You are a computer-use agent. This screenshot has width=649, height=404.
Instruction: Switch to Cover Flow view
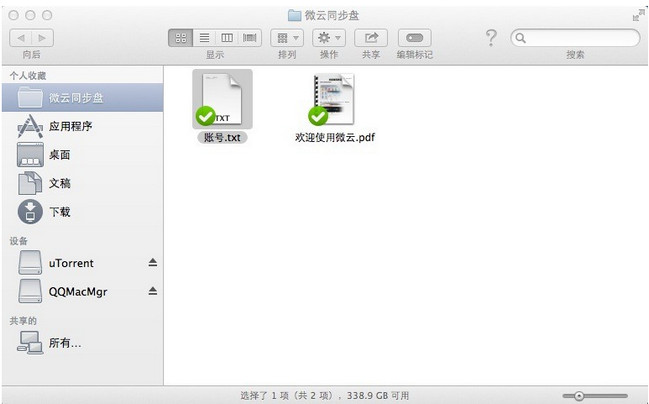tap(250, 38)
